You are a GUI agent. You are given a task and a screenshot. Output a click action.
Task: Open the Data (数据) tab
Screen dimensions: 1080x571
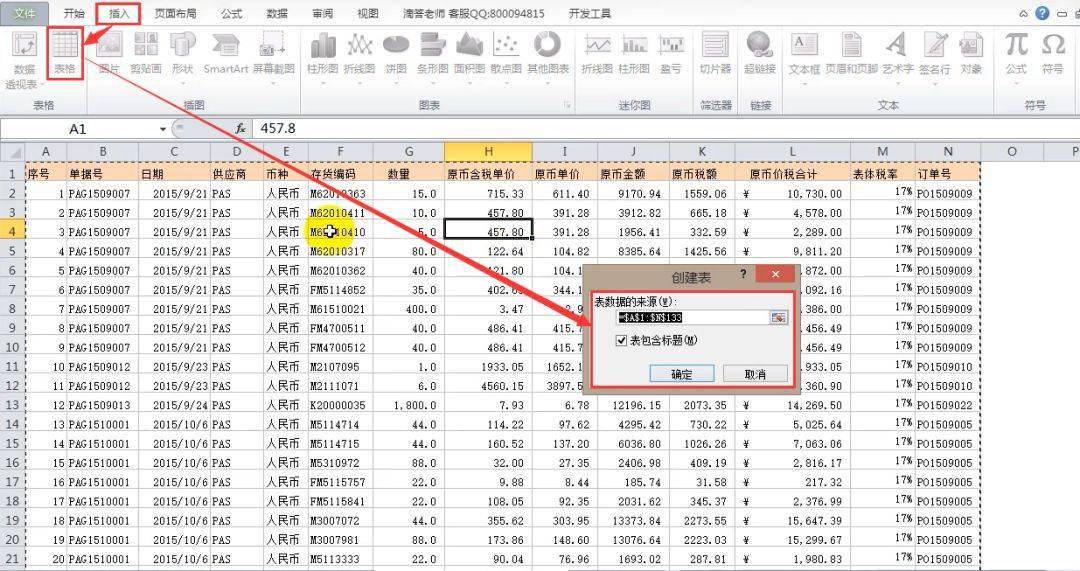(x=277, y=13)
